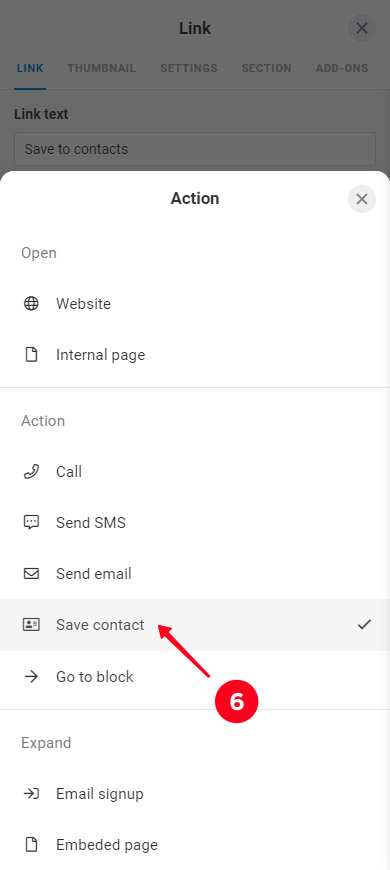This screenshot has height=870, width=390.
Task: Switch to the Thumbnail tab
Action: 102,68
